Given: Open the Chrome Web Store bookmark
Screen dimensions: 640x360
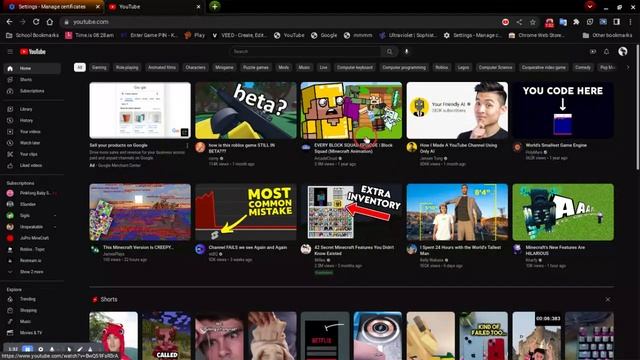Looking at the screenshot, I should 537,36.
